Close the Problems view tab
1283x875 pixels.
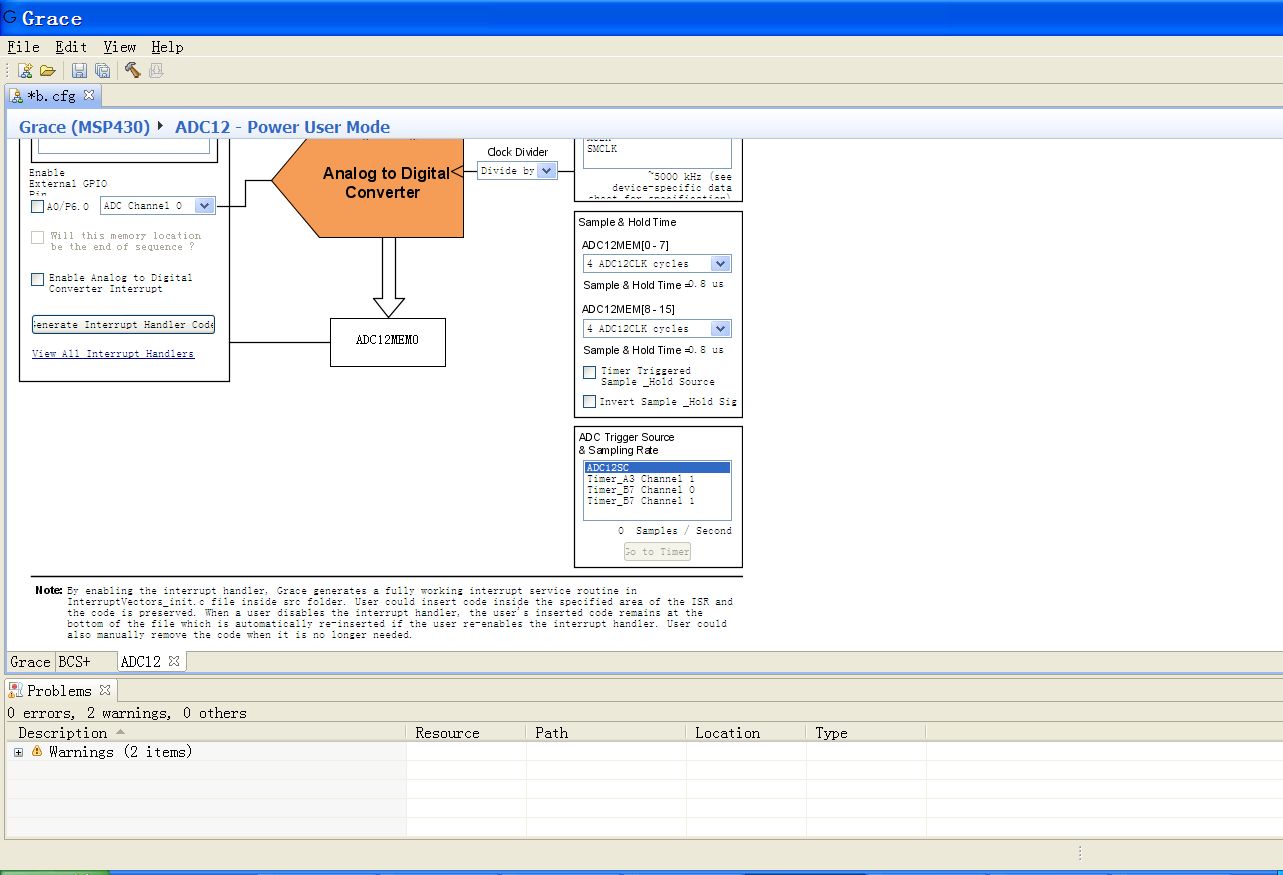pos(104,690)
